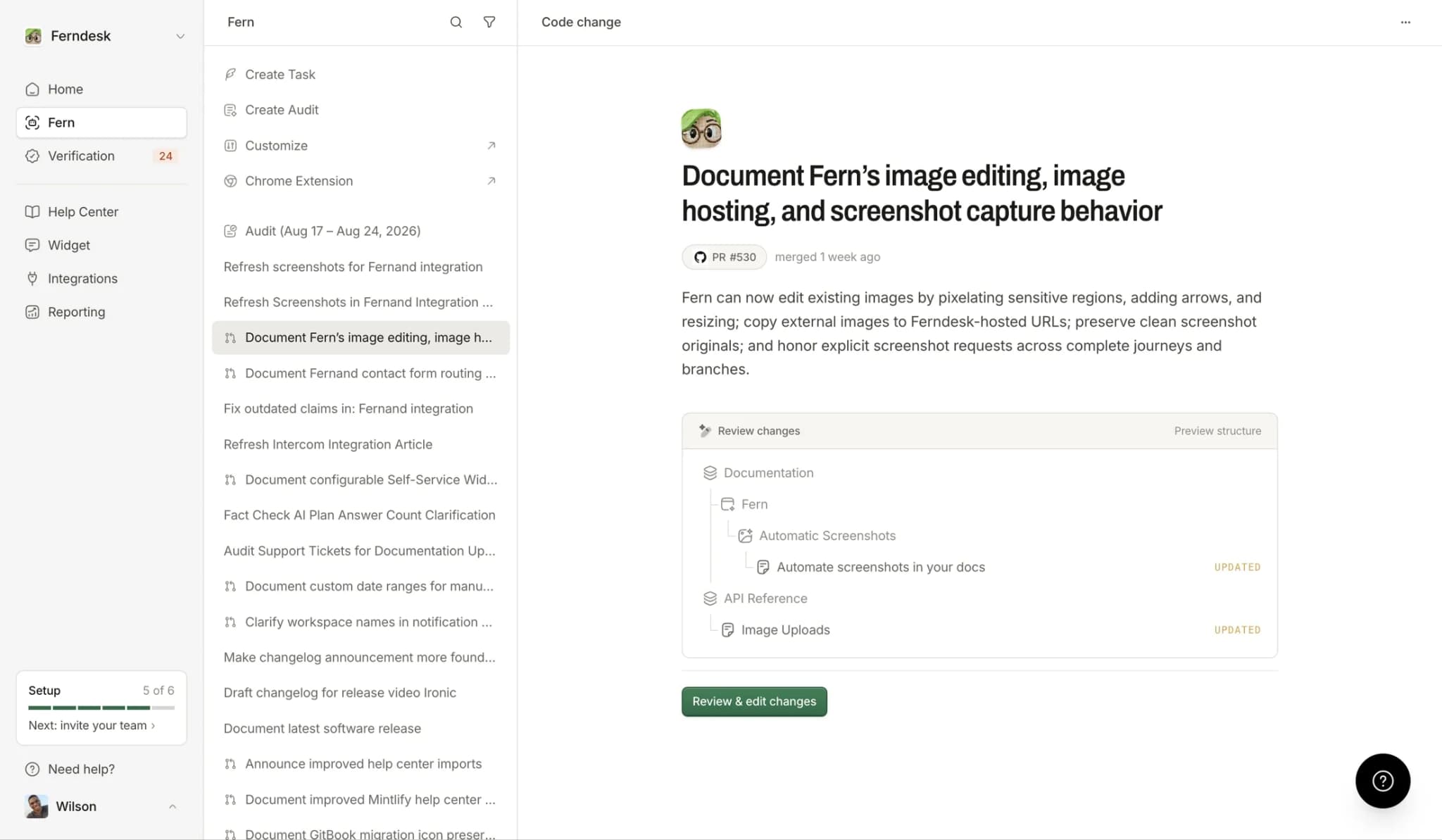1442x840 pixels.
Task: Click the Setup progress bar
Action: point(101,707)
